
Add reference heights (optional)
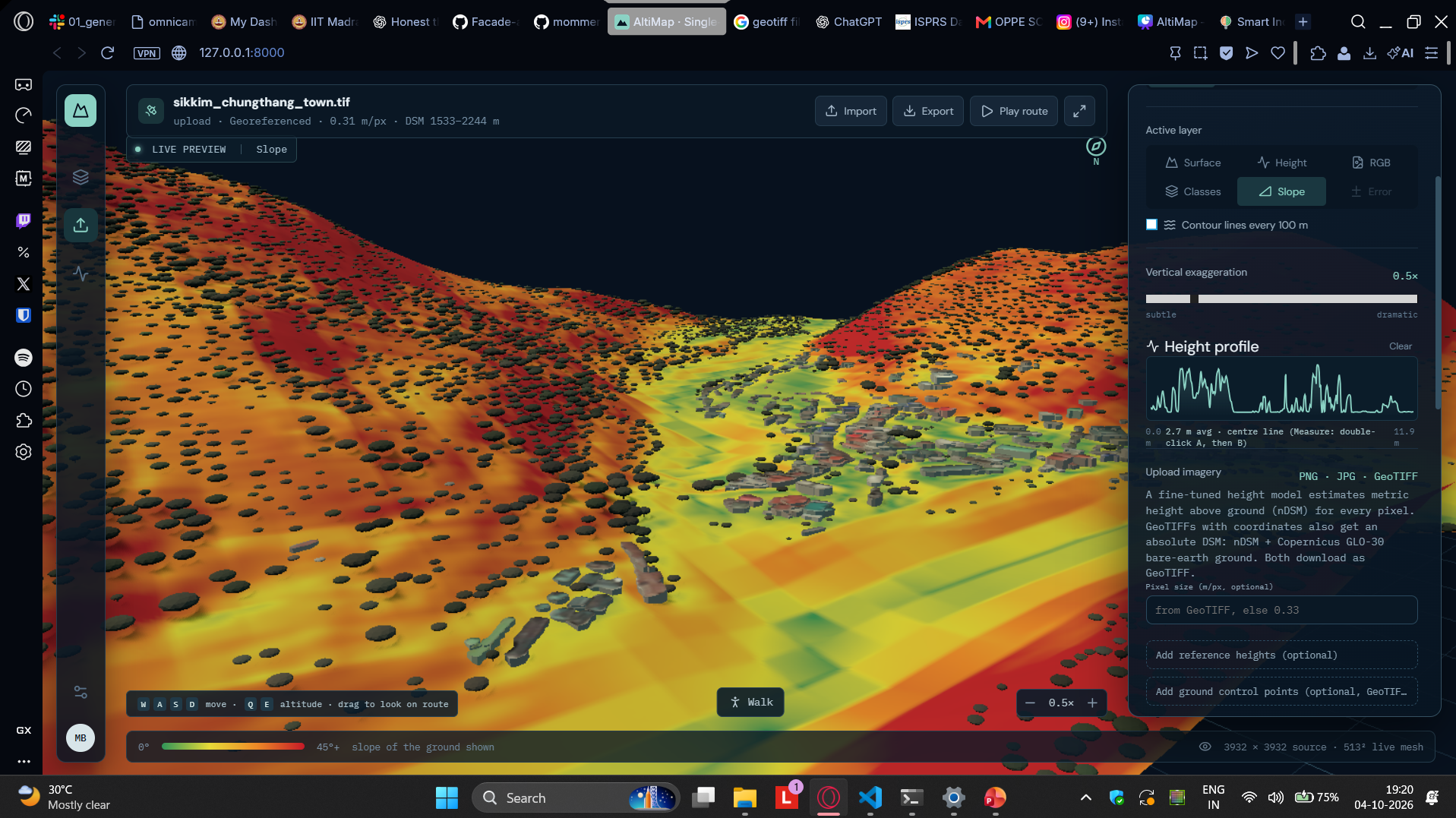[x=1281, y=655]
